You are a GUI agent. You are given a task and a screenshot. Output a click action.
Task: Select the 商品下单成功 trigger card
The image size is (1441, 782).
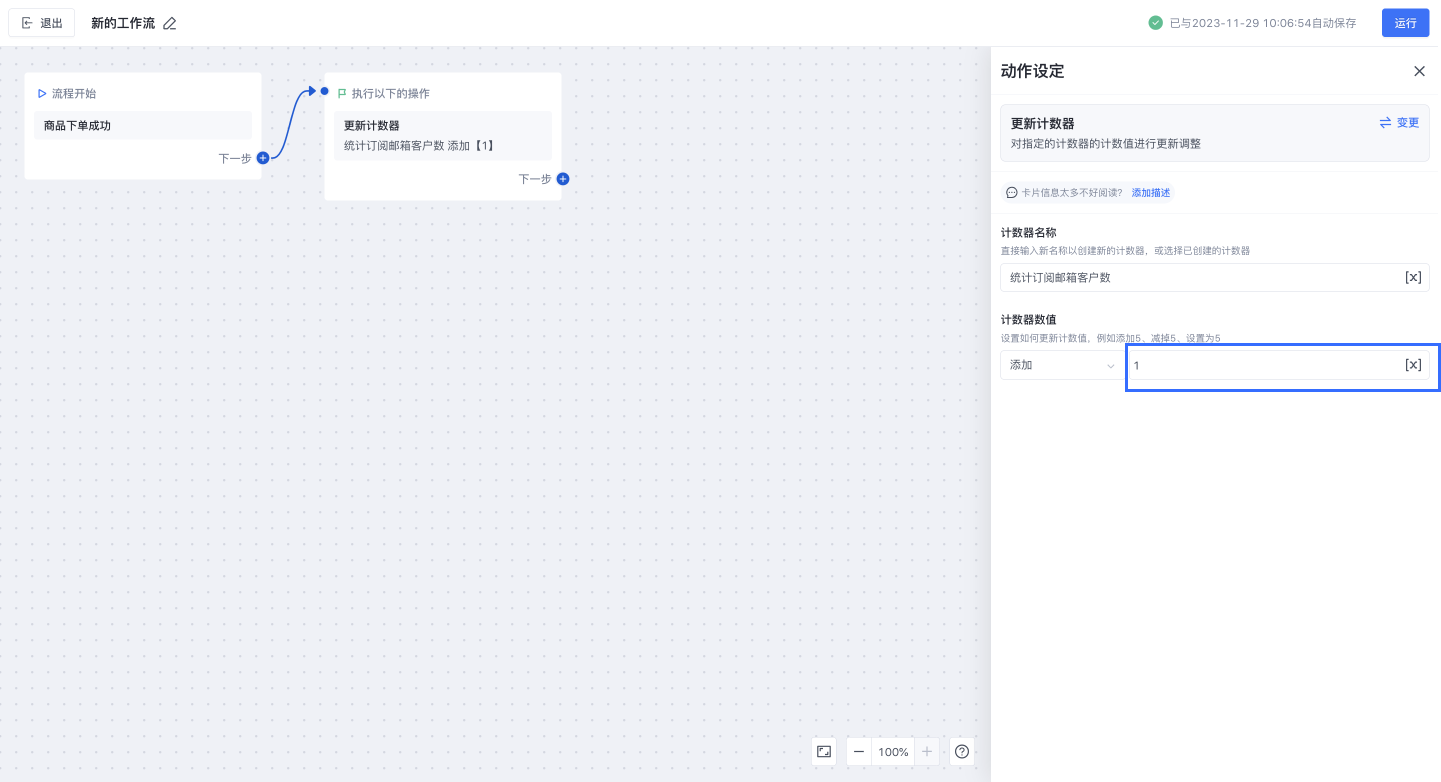coord(143,126)
